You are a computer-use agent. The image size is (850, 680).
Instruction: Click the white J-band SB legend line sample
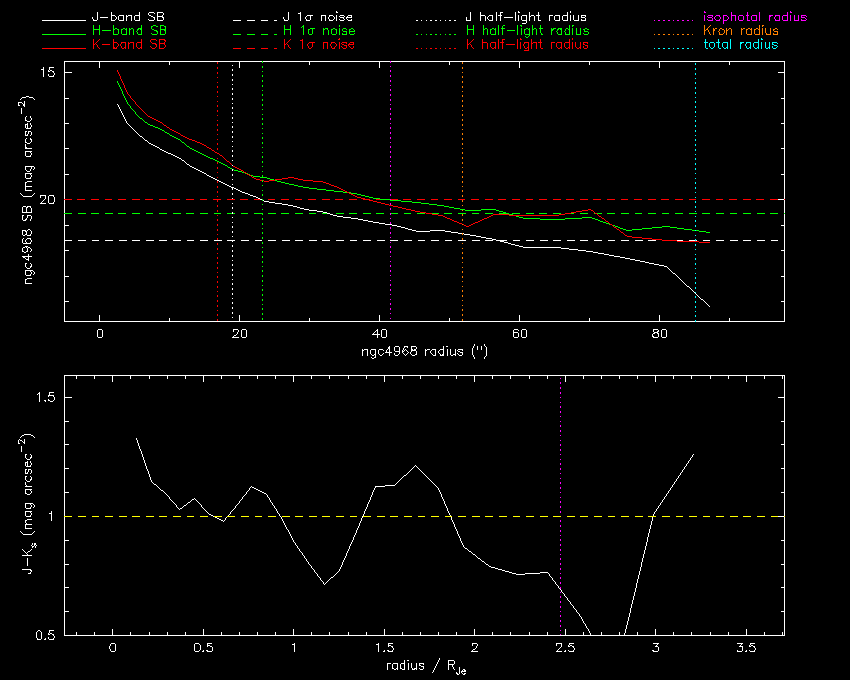[72, 19]
